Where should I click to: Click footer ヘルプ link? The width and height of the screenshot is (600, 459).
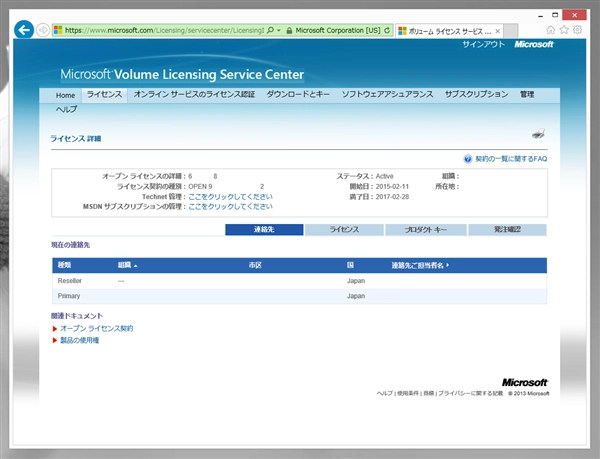(385, 393)
